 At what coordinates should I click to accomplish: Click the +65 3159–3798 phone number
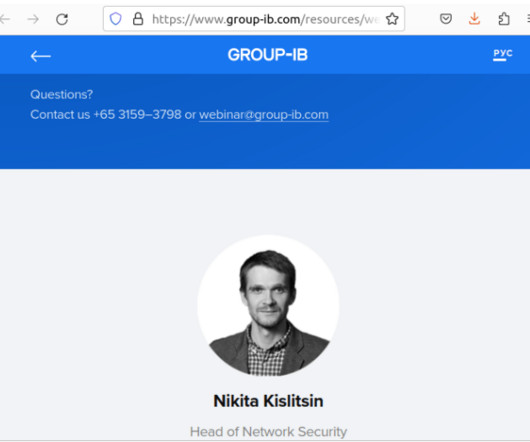click(137, 115)
